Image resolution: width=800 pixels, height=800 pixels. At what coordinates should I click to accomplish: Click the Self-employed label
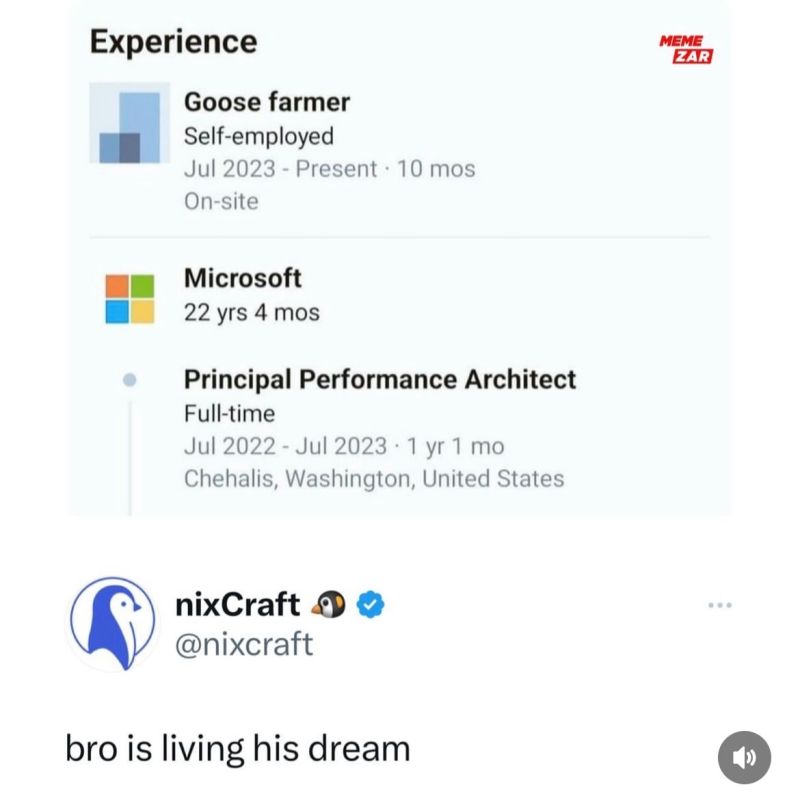click(x=259, y=136)
